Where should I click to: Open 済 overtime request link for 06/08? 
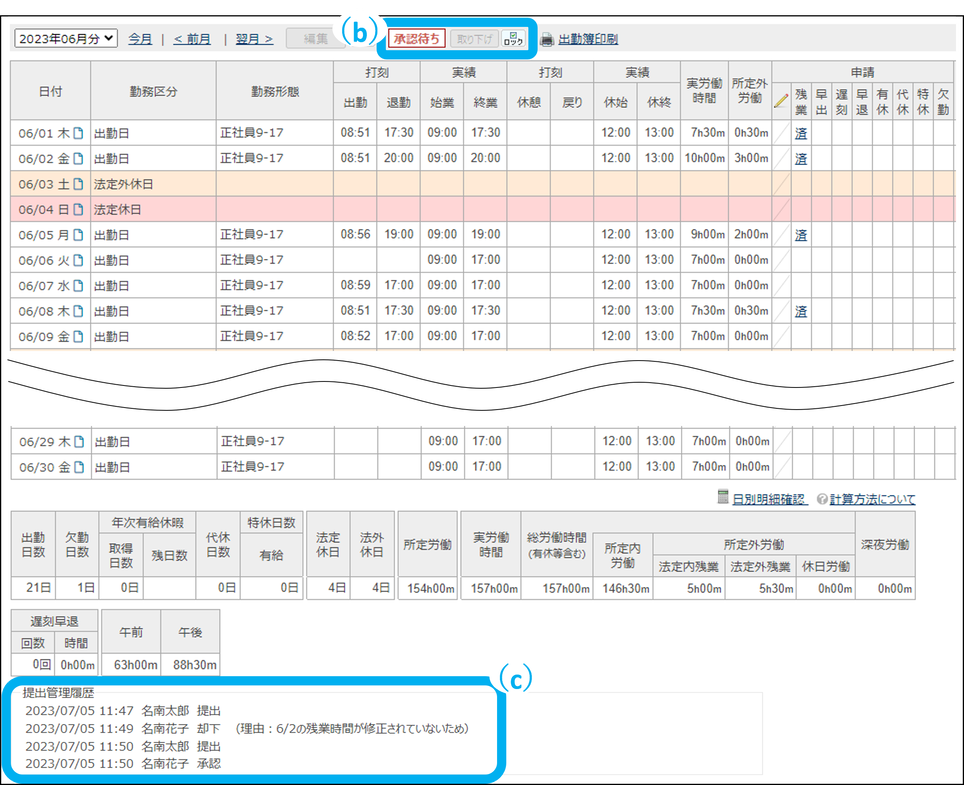point(801,311)
